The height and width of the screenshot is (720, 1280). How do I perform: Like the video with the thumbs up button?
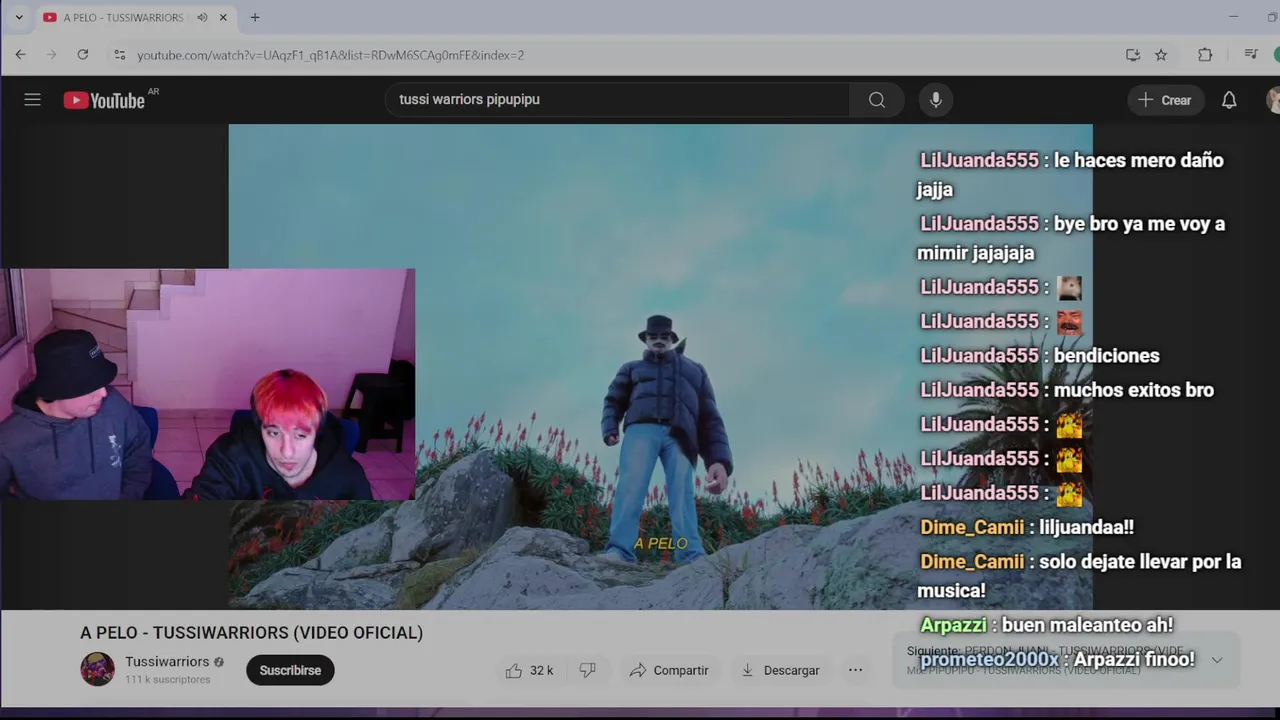point(530,670)
